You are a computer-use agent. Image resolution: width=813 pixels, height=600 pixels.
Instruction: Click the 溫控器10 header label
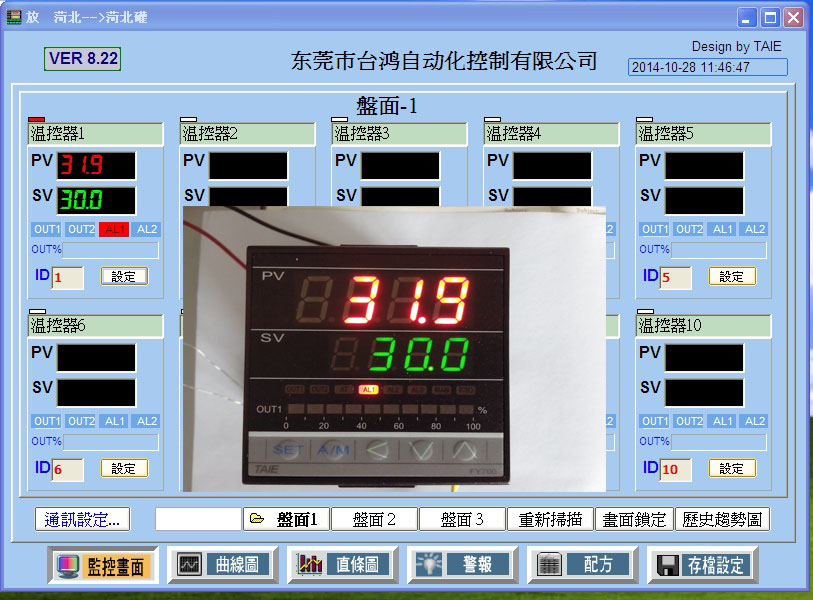point(704,326)
